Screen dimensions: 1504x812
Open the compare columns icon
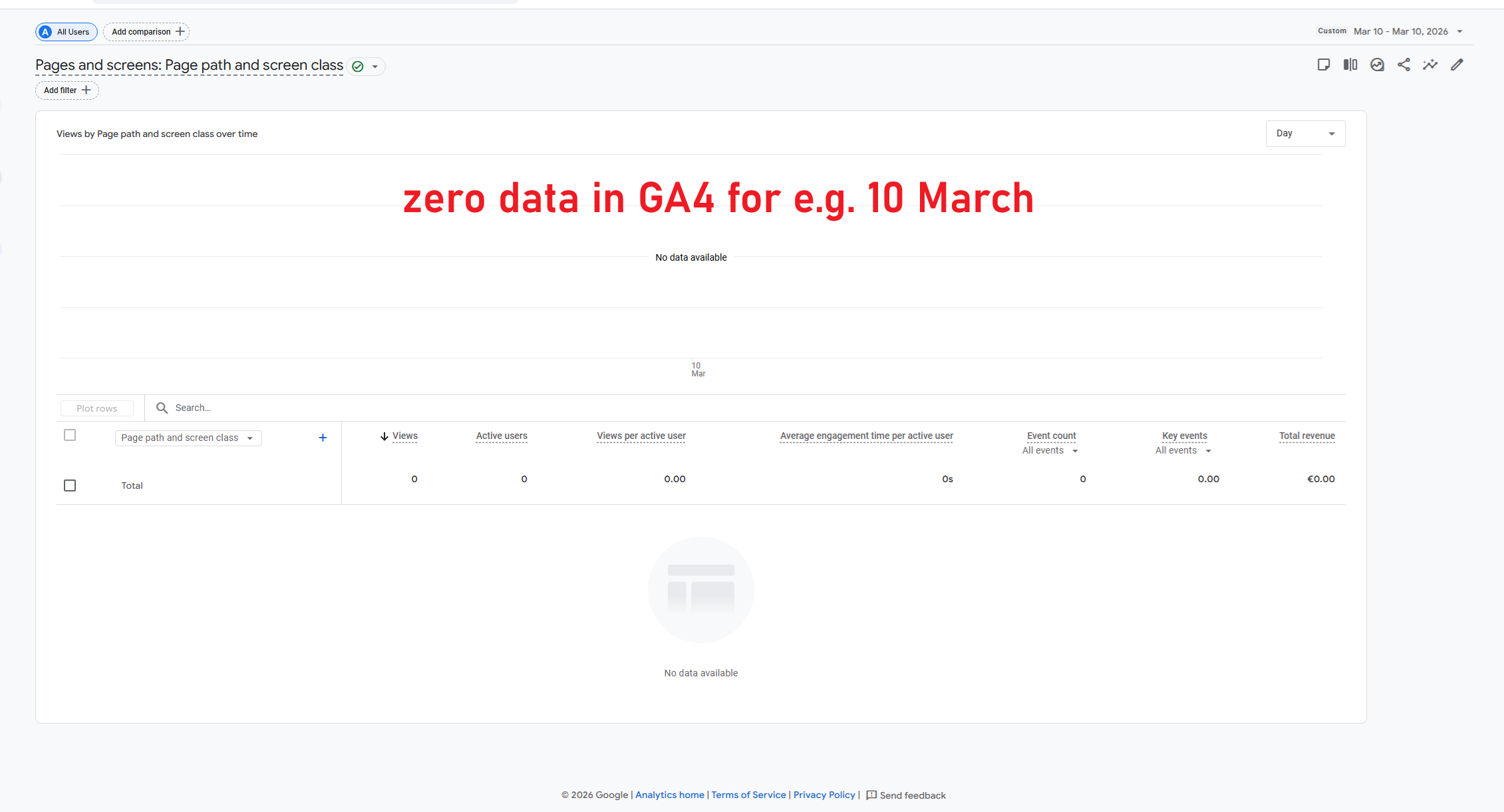coord(1350,65)
